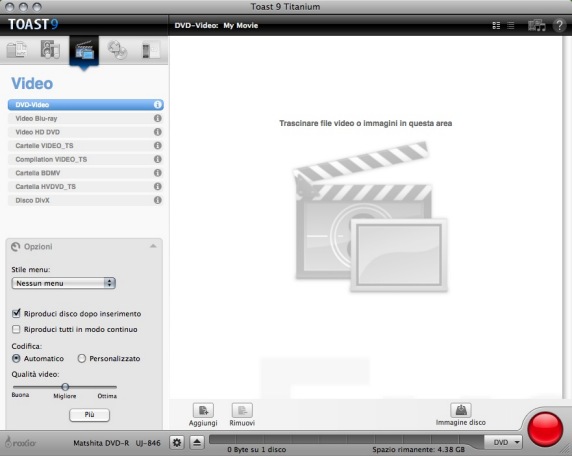Open the Convert project category icon
572x456 pixels.
[x=151, y=50]
